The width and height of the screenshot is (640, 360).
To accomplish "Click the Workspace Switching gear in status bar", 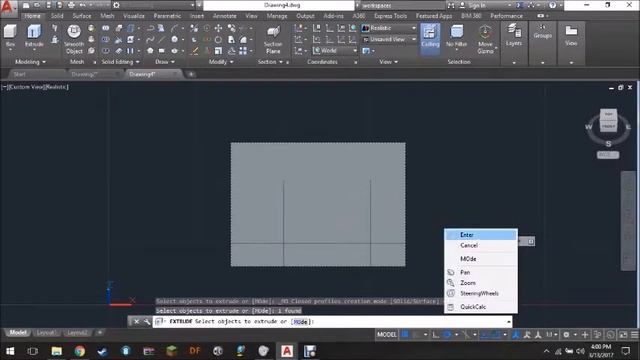I will (566, 335).
